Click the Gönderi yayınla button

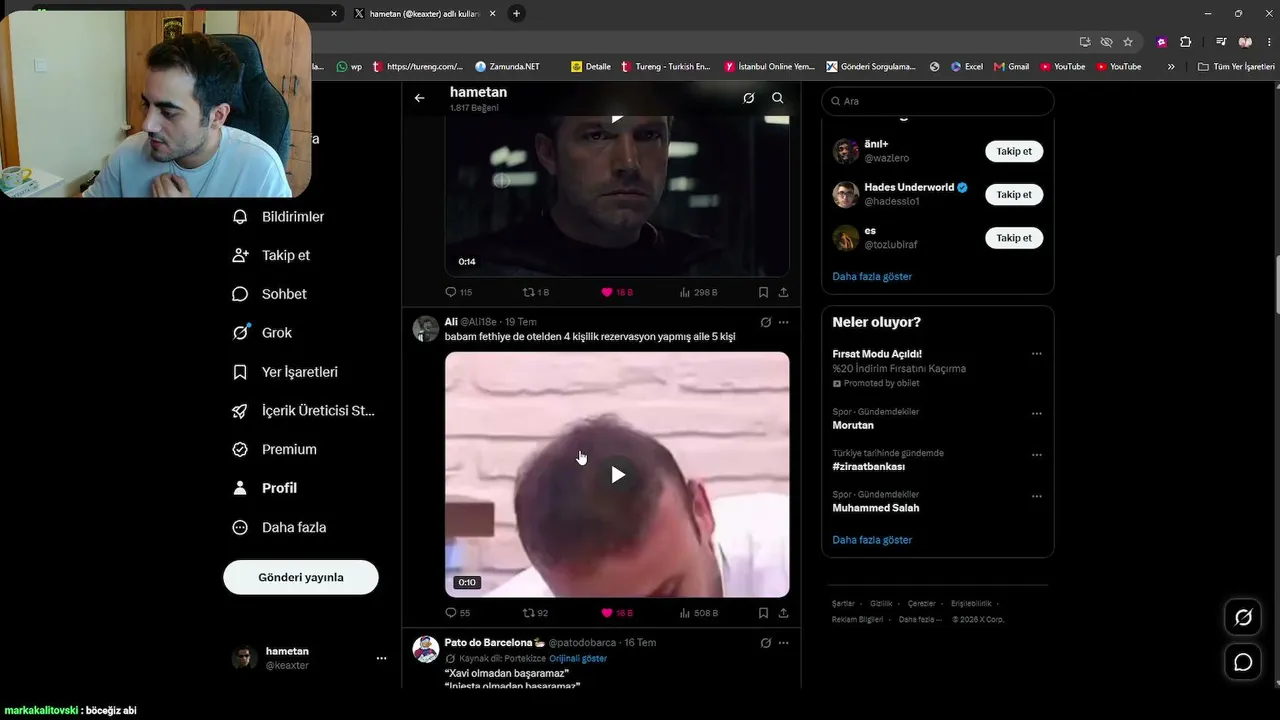pyautogui.click(x=301, y=577)
